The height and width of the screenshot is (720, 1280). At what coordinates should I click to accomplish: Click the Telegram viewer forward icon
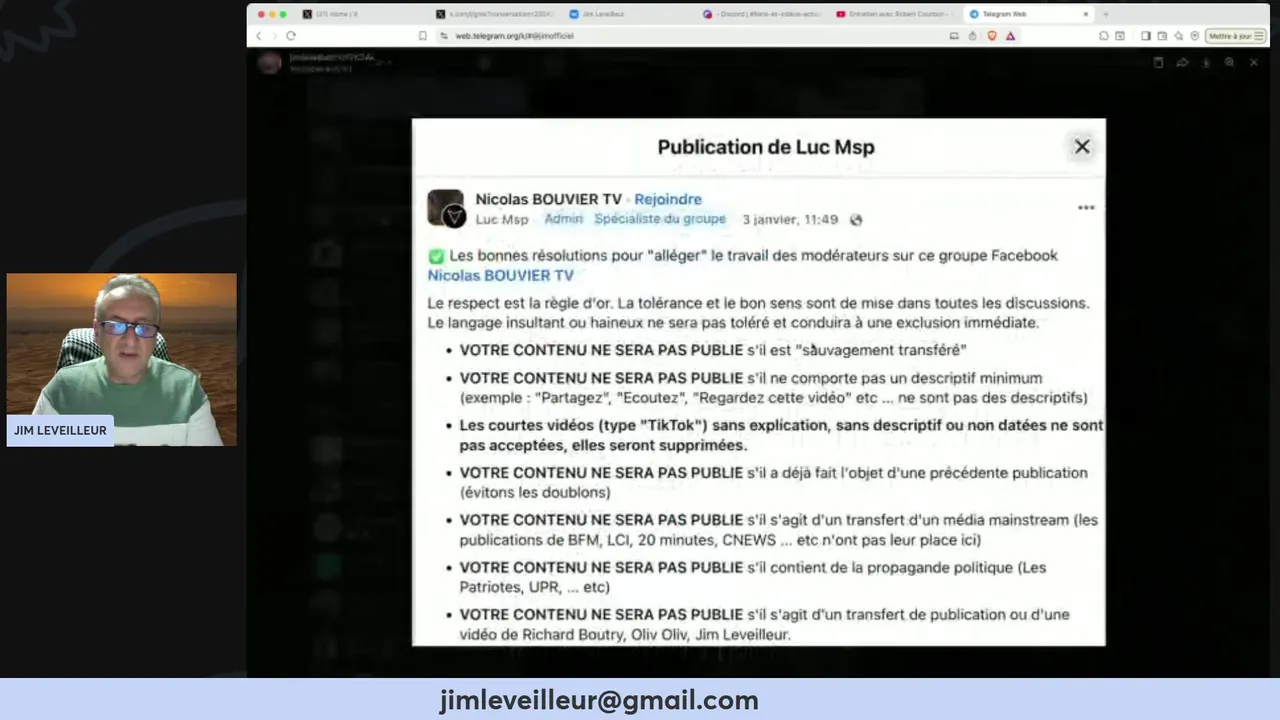point(1182,62)
